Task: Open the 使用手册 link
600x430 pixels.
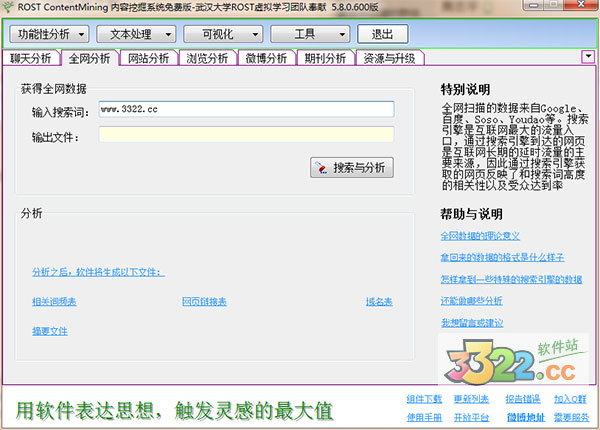Action: pyautogui.click(x=424, y=417)
